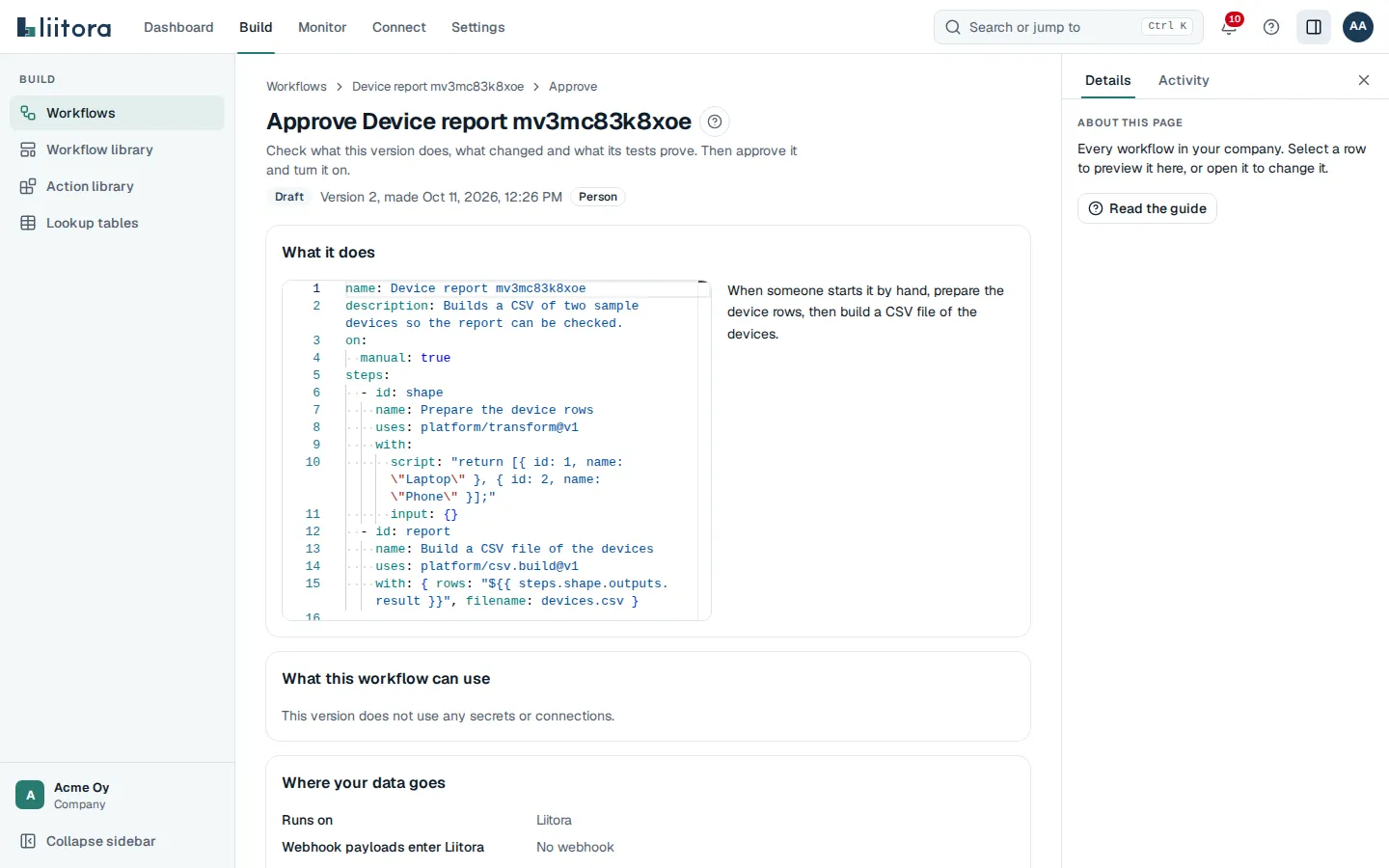Open Device report mv3mc83k8xoe breadcrumb
Viewport: 1389px width, 868px height.
438,87
